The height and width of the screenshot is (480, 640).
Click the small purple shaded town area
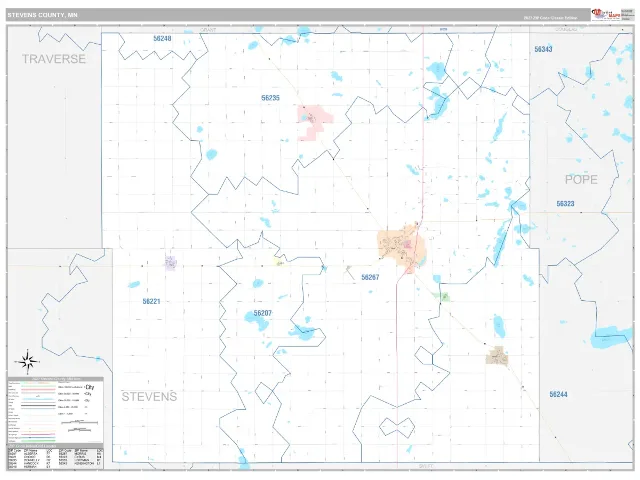[170, 263]
